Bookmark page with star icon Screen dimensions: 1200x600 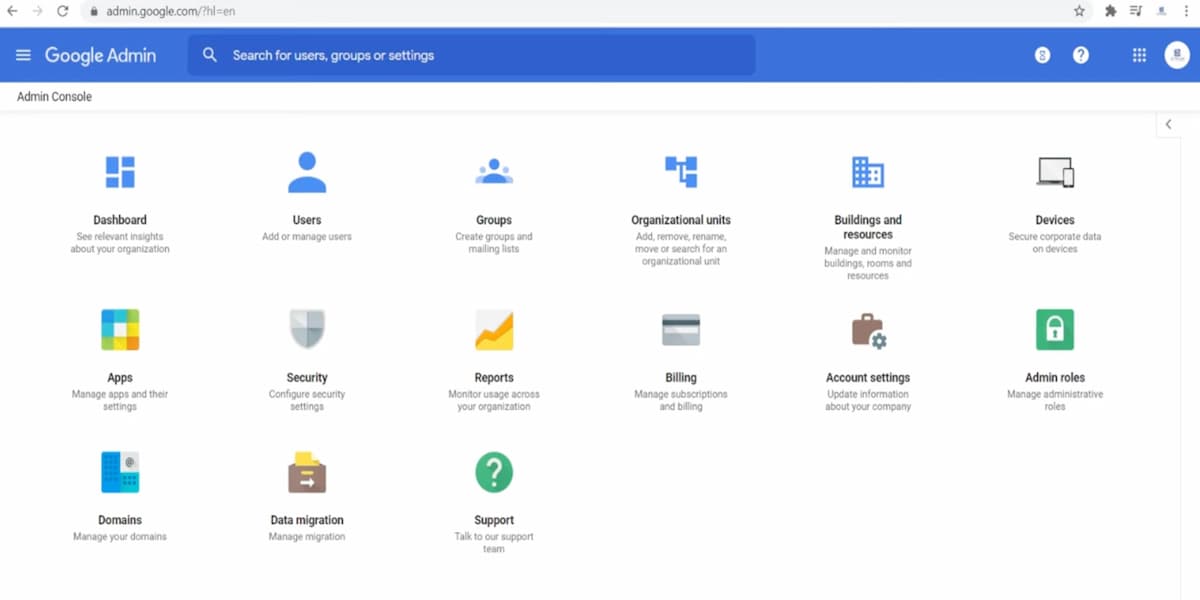[x=1079, y=11]
